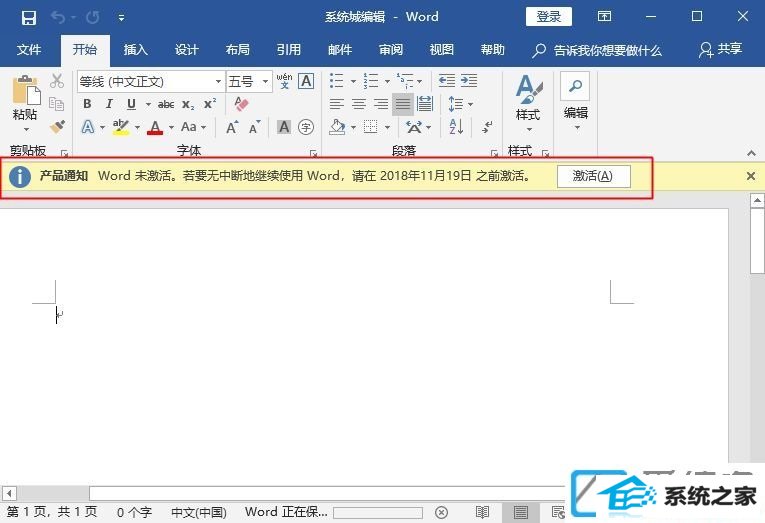
Task: Switch to the 设计 tab
Action: [186, 50]
